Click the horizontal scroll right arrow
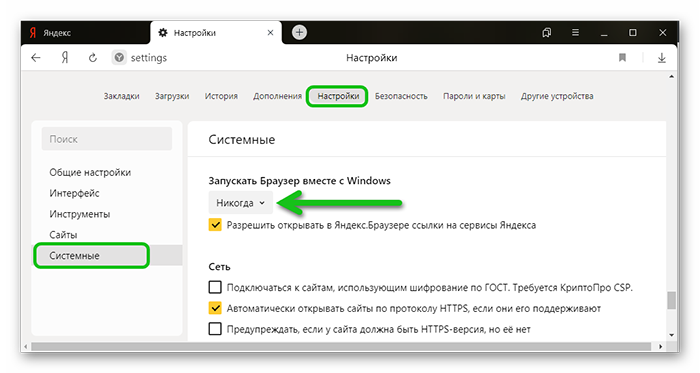This screenshot has height=373, width=700. (x=660, y=347)
